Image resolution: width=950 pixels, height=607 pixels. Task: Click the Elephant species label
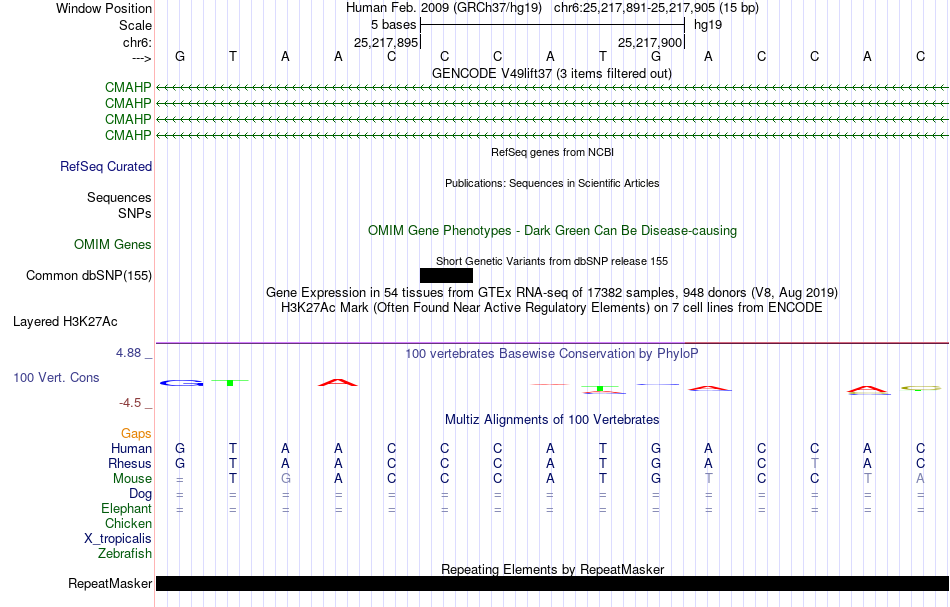tap(127, 508)
